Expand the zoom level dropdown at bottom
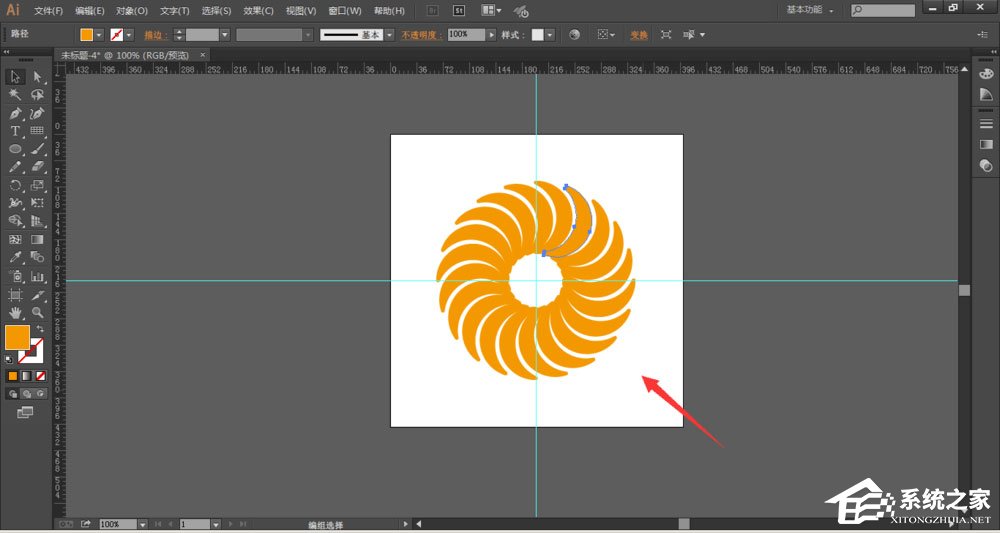The height and width of the screenshot is (533, 1000). (143, 524)
